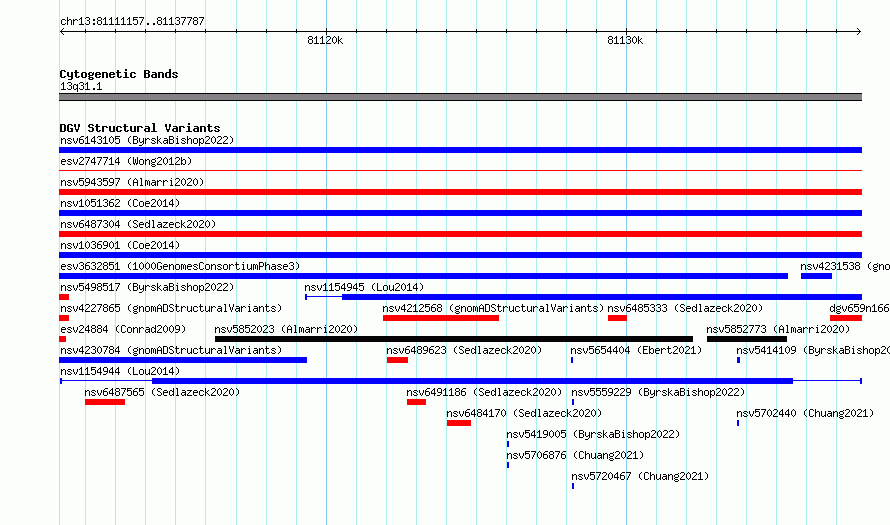Click the small red bar under nsv5498517

64,297
